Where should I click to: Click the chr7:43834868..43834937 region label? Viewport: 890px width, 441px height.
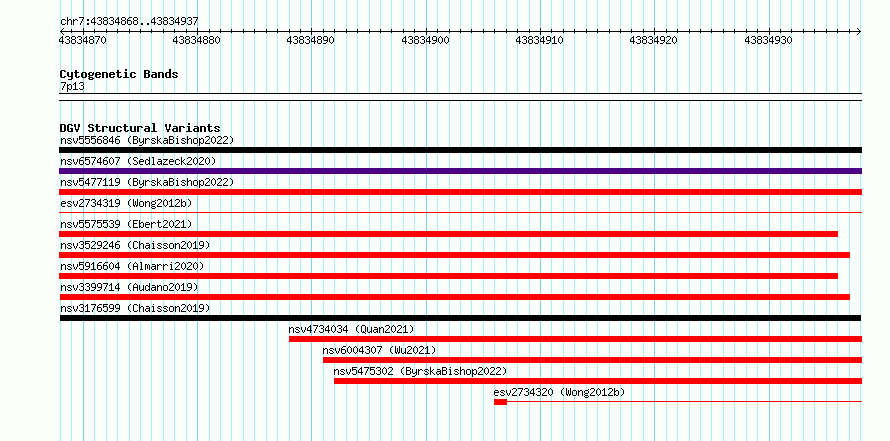(129, 22)
